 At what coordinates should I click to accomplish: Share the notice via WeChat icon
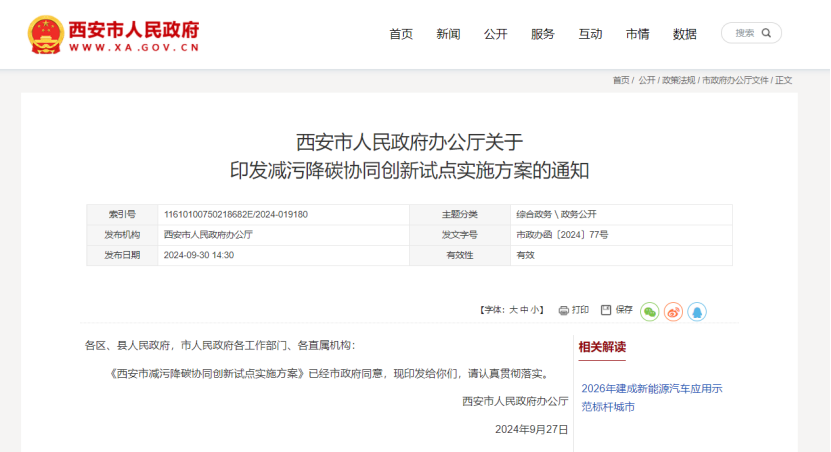650,311
